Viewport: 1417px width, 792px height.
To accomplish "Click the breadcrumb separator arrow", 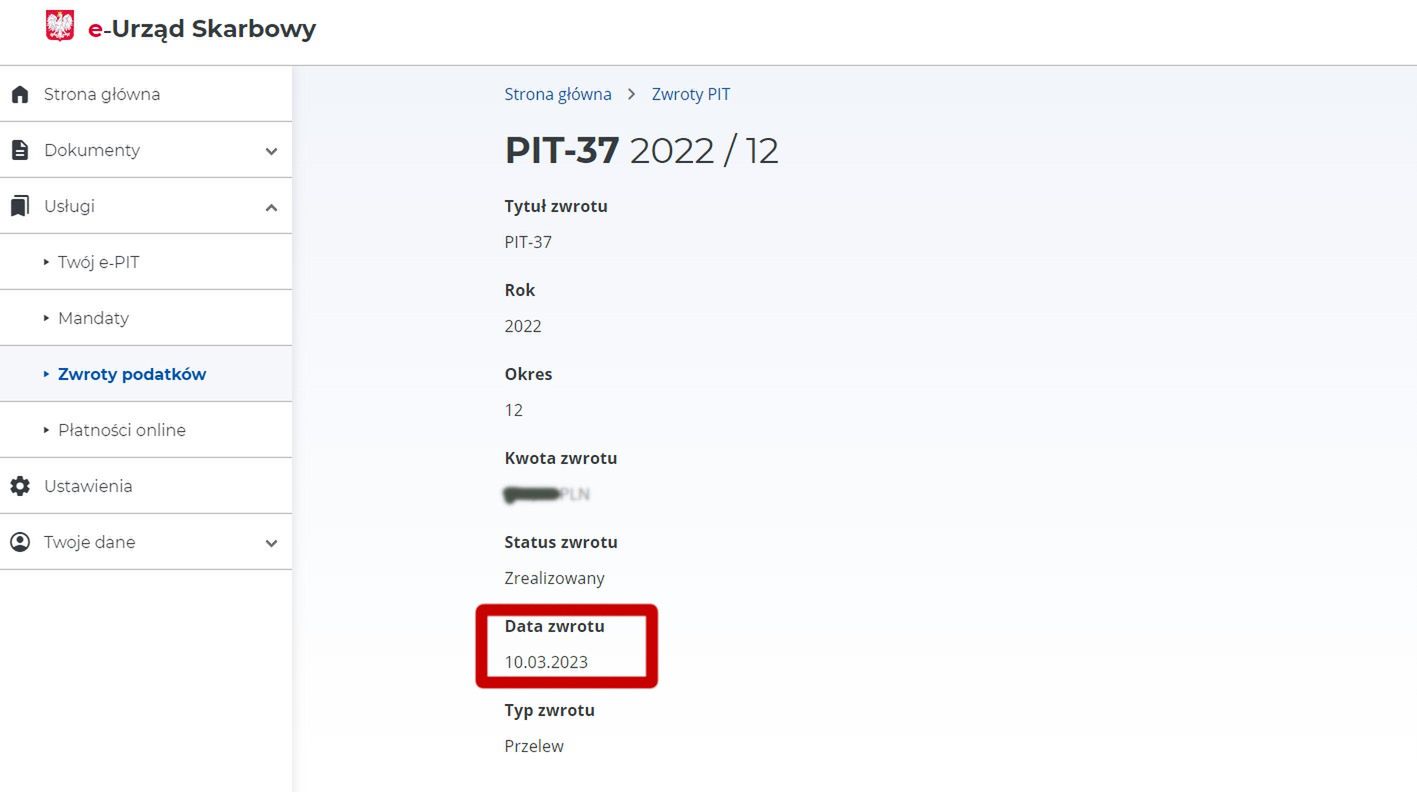I will pyautogui.click(x=632, y=94).
